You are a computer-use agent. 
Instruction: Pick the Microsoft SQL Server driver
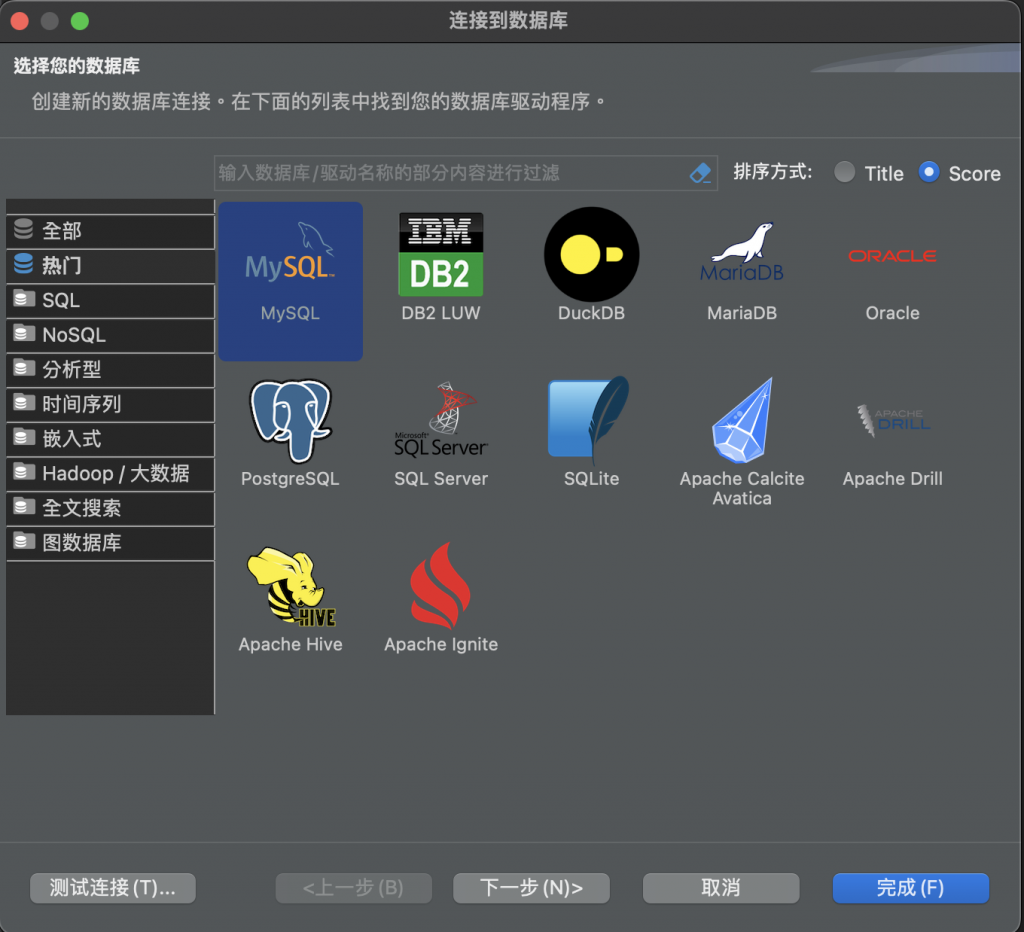click(441, 434)
